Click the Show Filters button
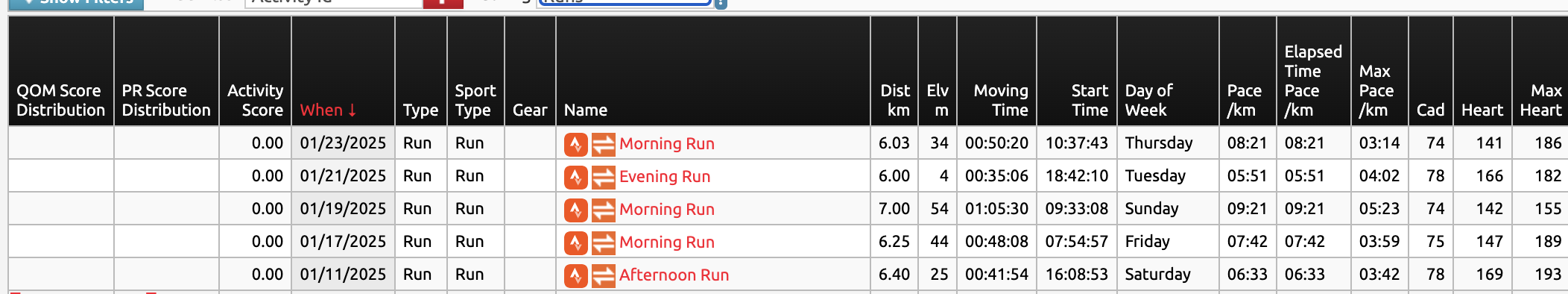The image size is (1568, 294). pos(76,4)
